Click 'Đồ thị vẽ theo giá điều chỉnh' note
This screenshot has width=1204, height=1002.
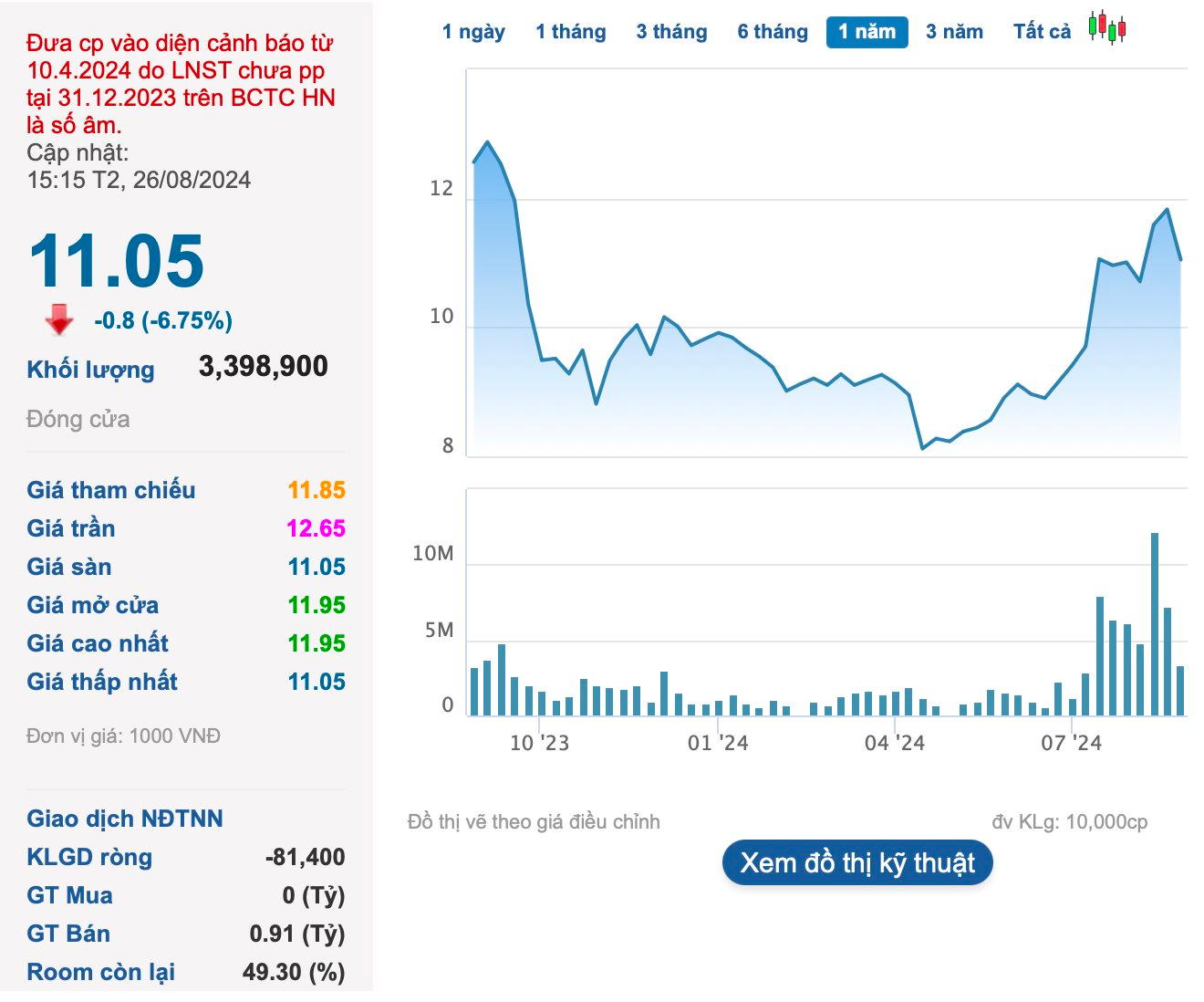tap(534, 822)
